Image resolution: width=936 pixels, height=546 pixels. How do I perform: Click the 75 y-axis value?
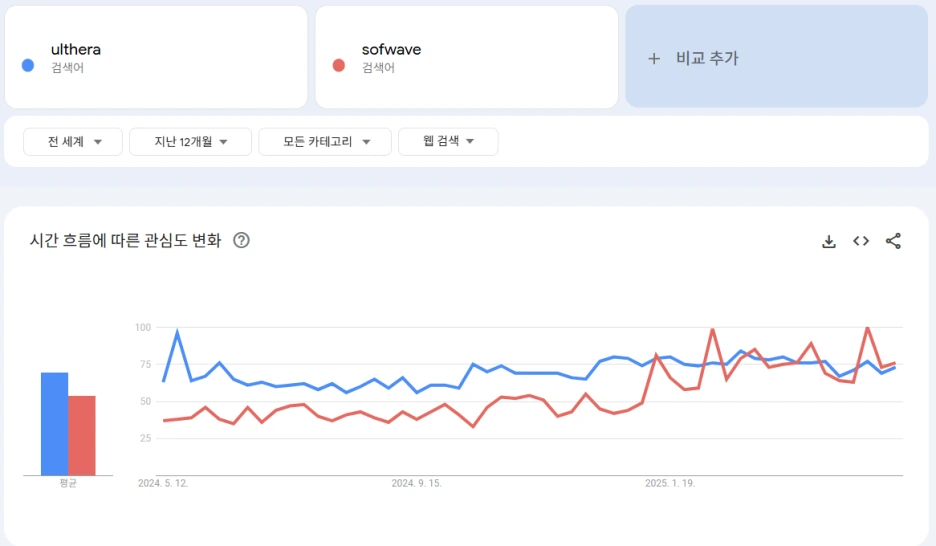point(145,365)
